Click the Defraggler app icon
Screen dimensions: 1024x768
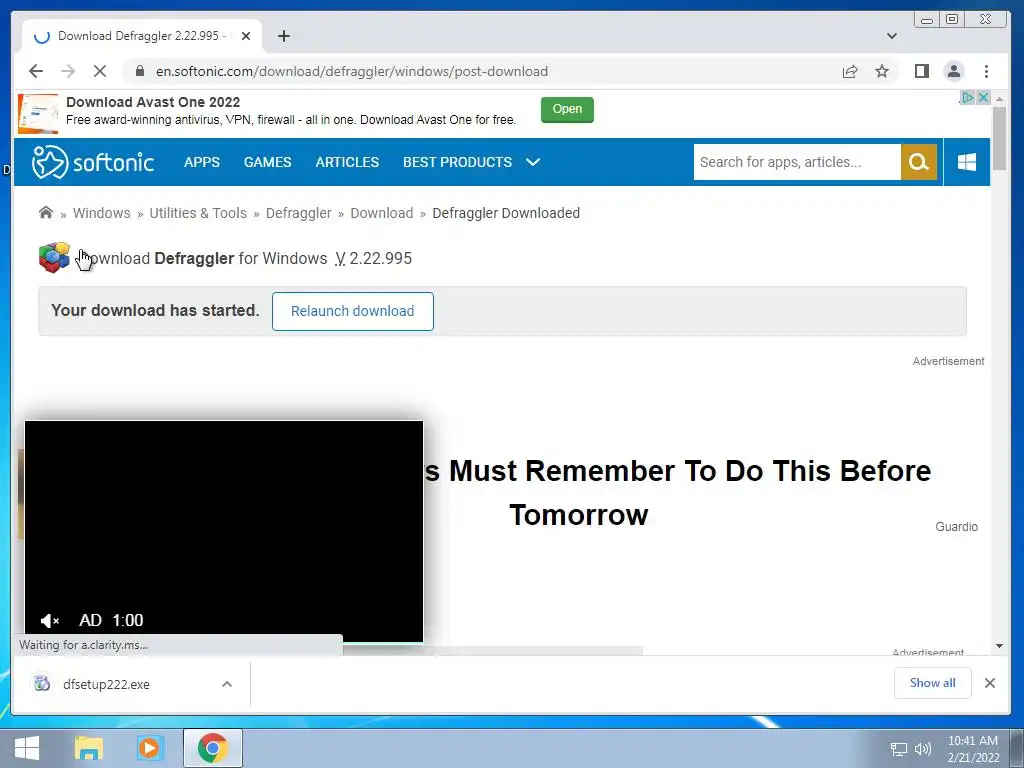54,257
